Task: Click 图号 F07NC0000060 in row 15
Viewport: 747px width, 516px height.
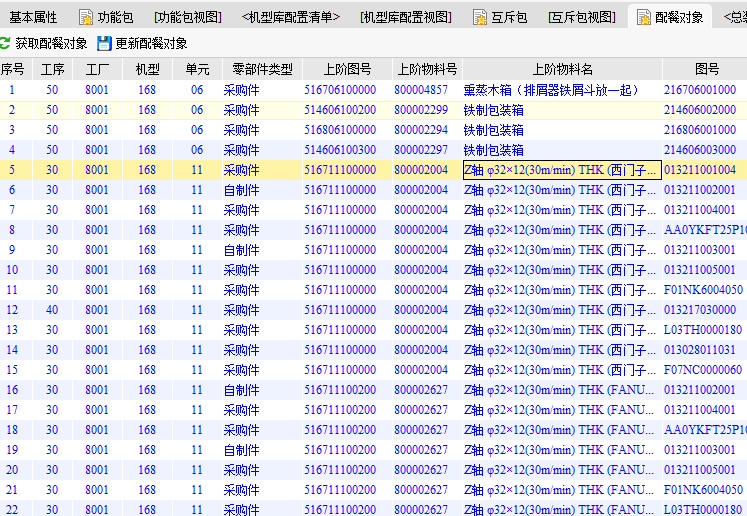Action: [x=703, y=370]
